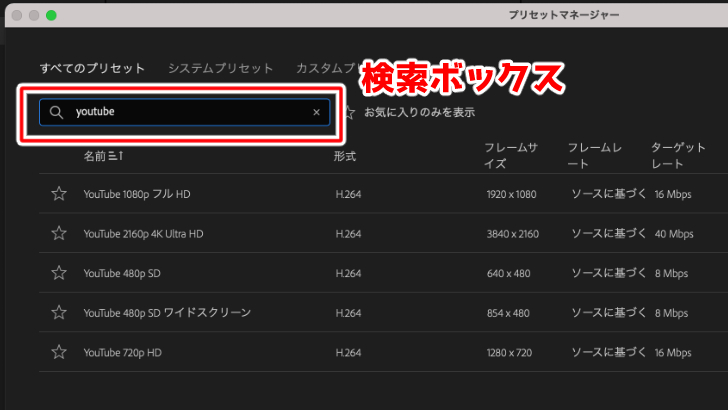Select YouTube 480p SD name text
Image resolution: width=728 pixels, height=410 pixels.
click(122, 273)
